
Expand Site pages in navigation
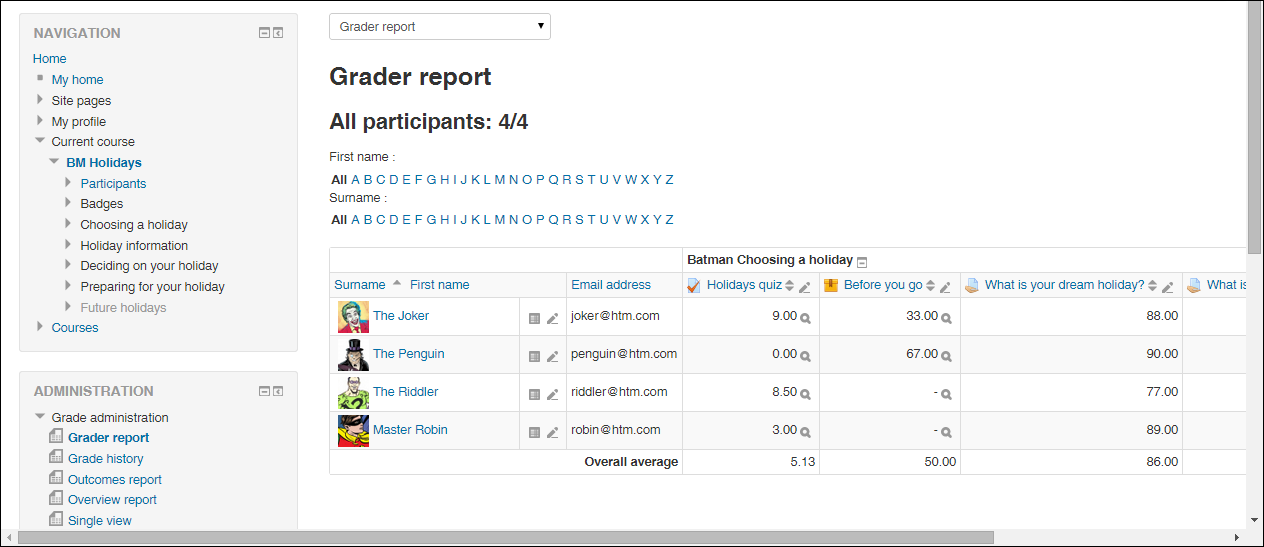coord(40,100)
